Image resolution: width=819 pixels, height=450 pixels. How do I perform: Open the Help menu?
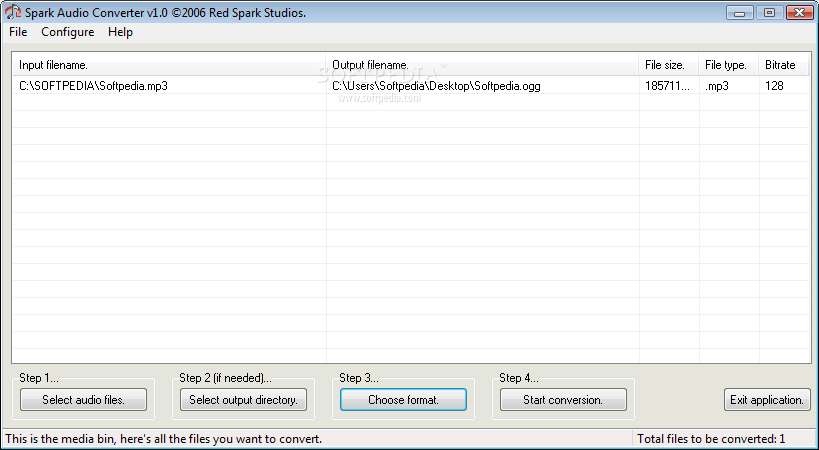(120, 32)
